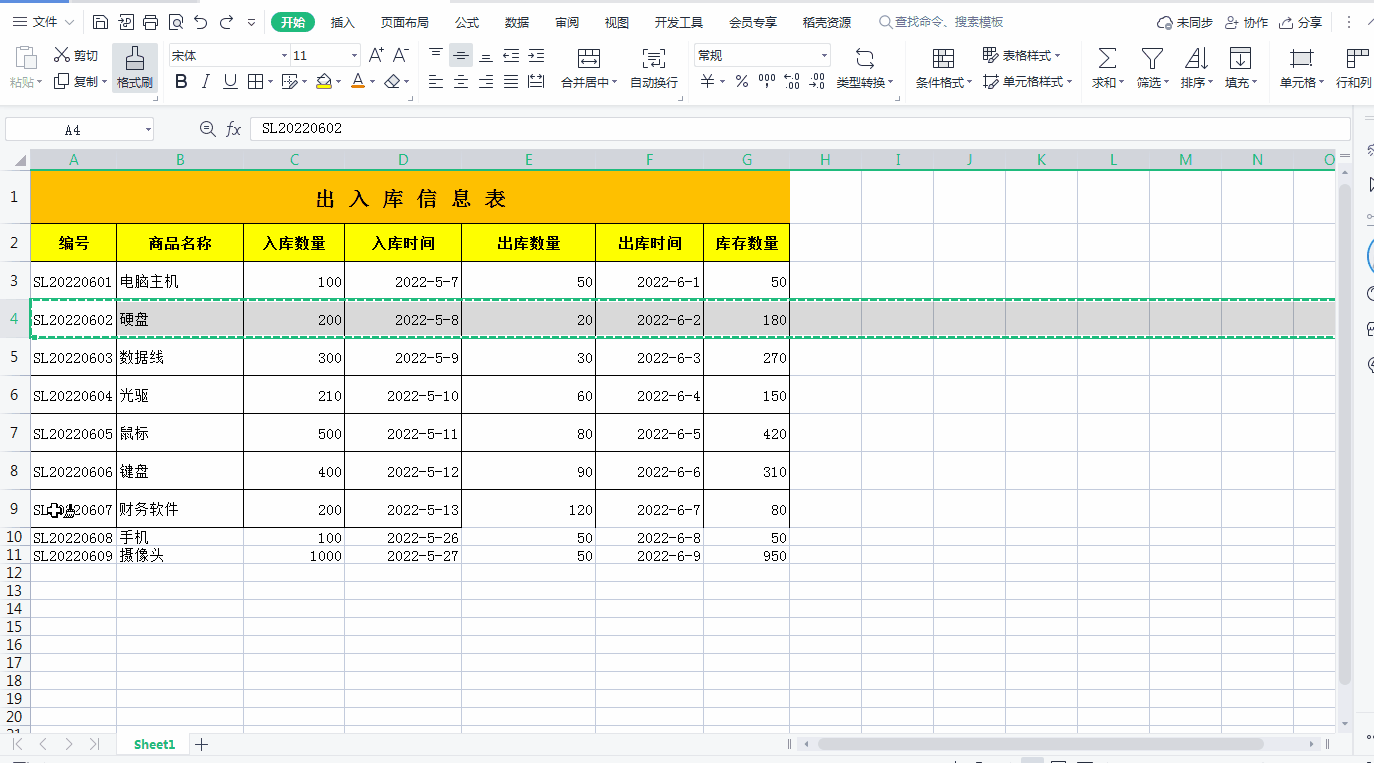Apply the yellow fill color bucket
This screenshot has height=763, width=1374.
pyautogui.click(x=323, y=82)
